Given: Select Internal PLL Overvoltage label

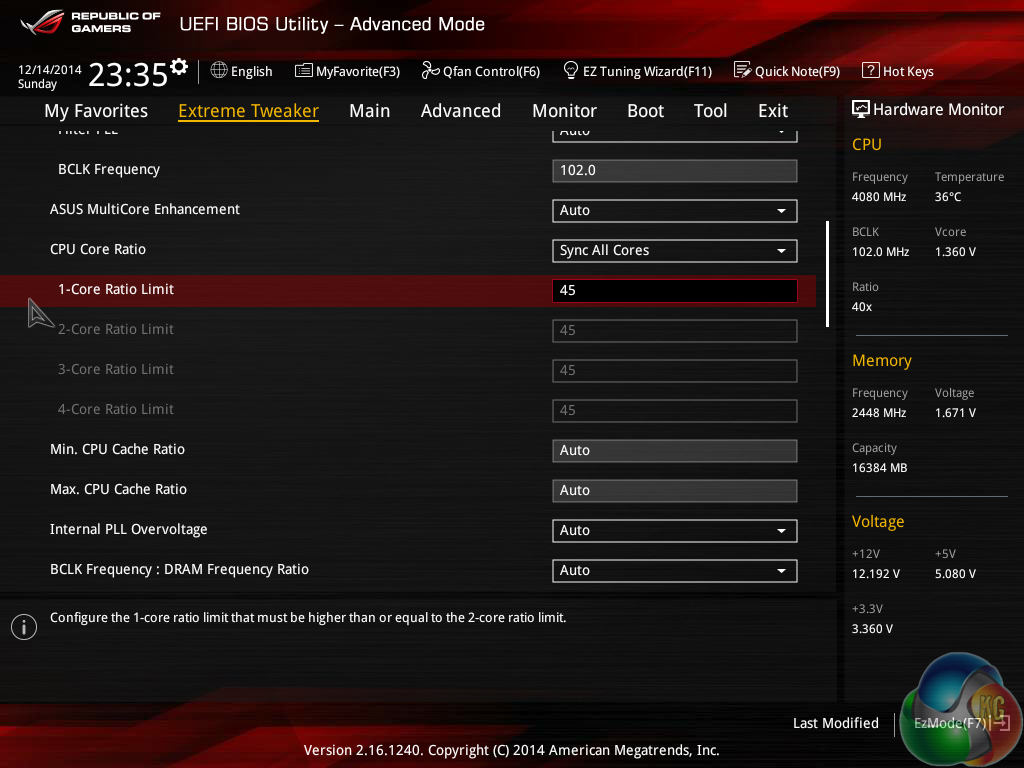Looking at the screenshot, I should tap(128, 529).
